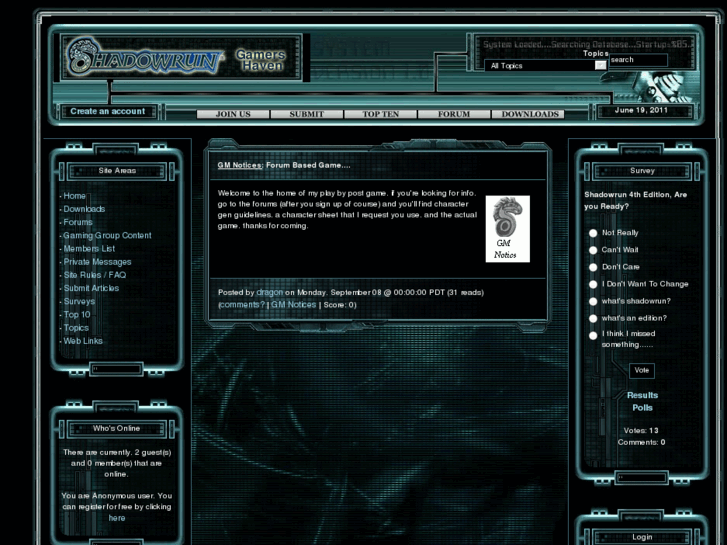
Task: Select the I think I missed something option
Action: point(593,335)
